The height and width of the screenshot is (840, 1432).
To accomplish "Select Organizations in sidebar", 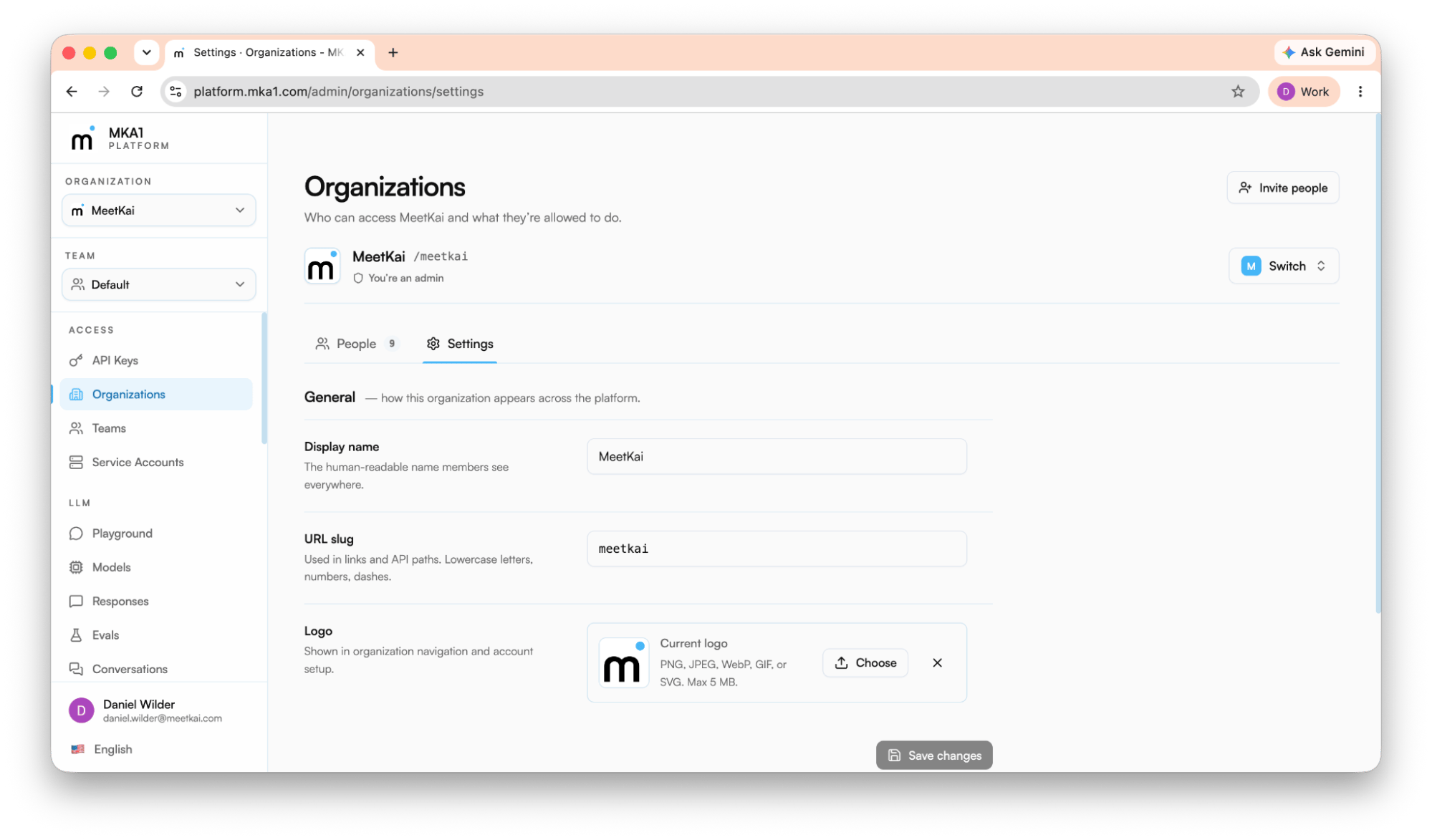I will (x=156, y=394).
